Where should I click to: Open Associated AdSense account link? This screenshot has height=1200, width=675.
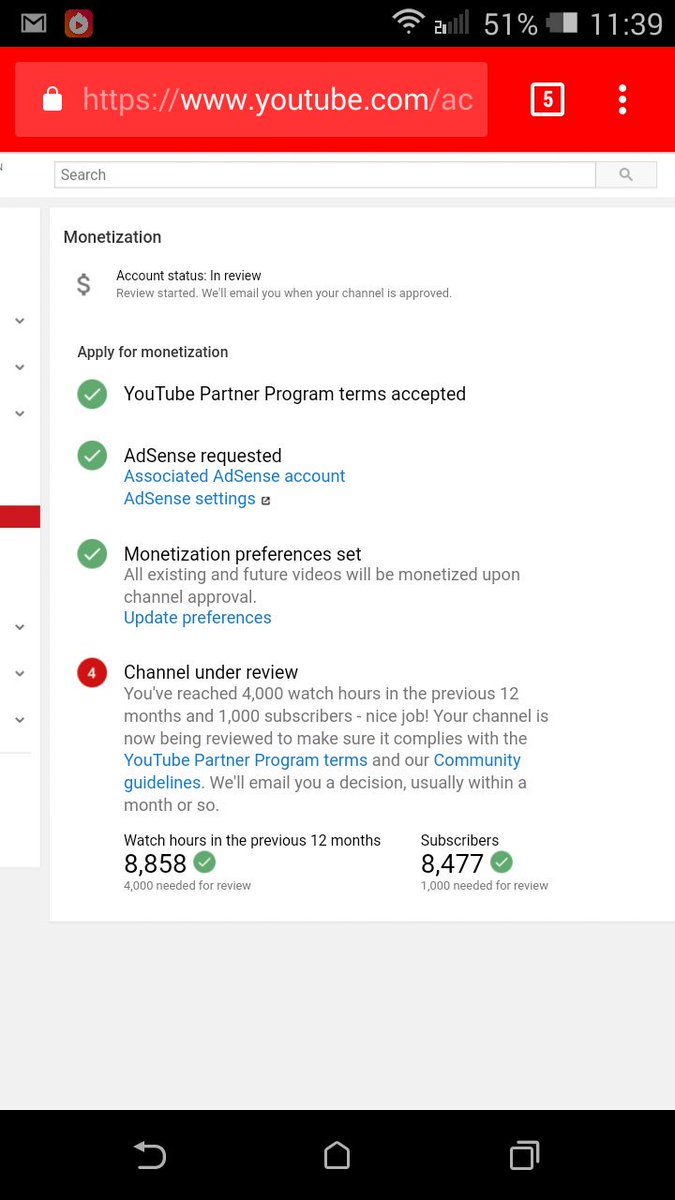(234, 476)
